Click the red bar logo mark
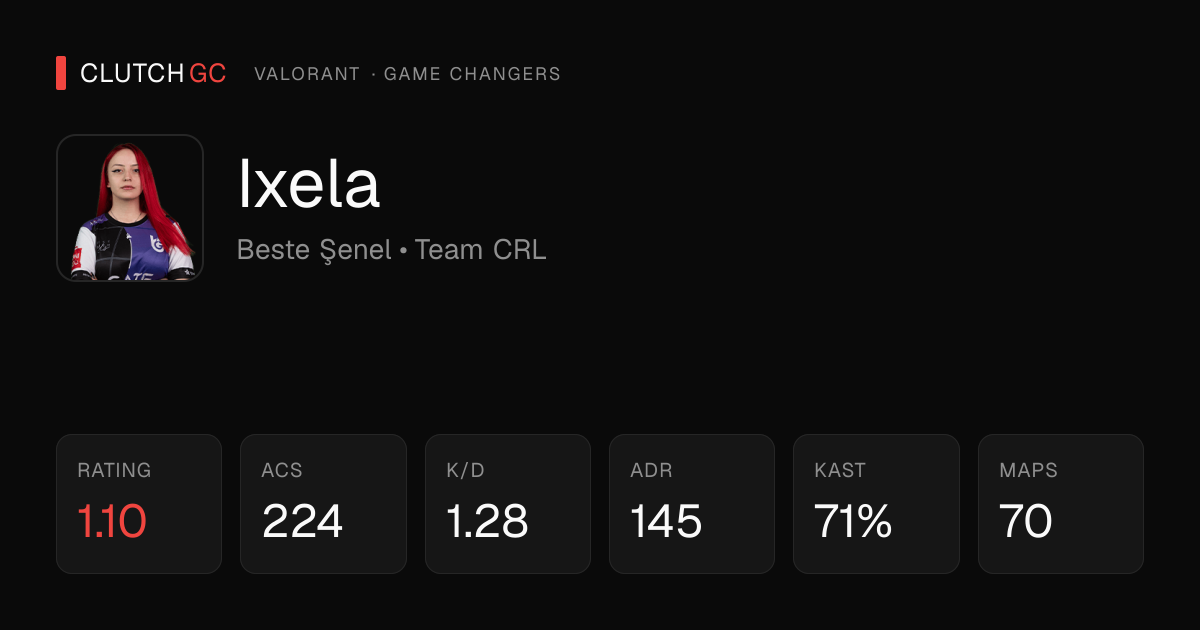Image resolution: width=1200 pixels, height=630 pixels. pos(61,74)
